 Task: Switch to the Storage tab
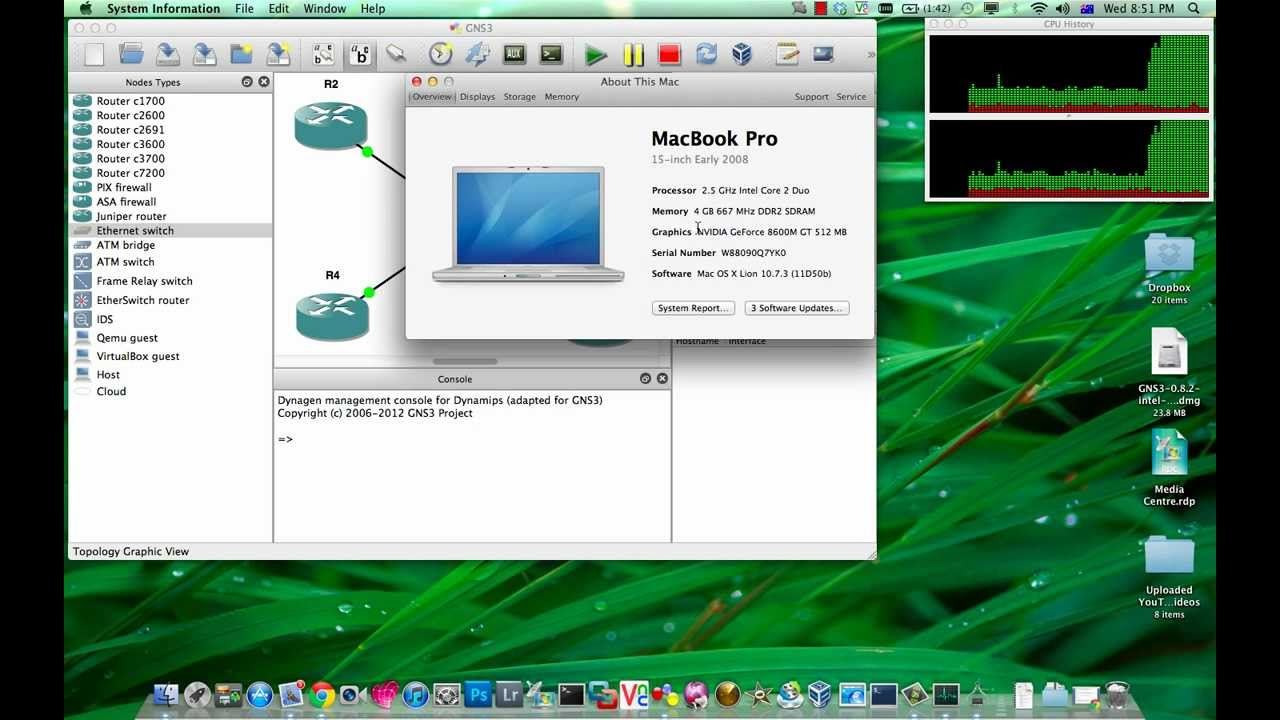click(519, 97)
